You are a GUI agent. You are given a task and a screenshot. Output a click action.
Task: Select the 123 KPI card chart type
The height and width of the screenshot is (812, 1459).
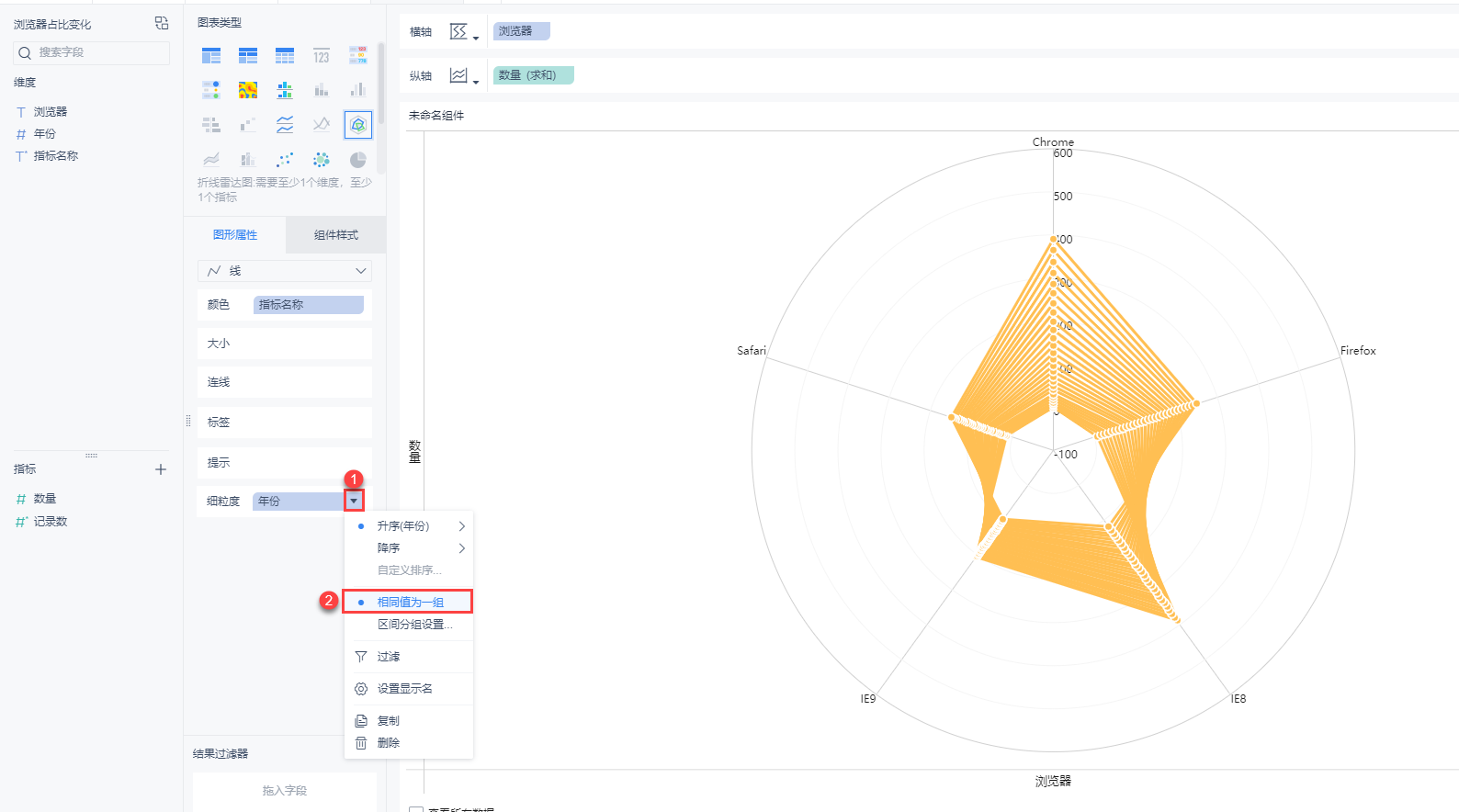pos(321,56)
